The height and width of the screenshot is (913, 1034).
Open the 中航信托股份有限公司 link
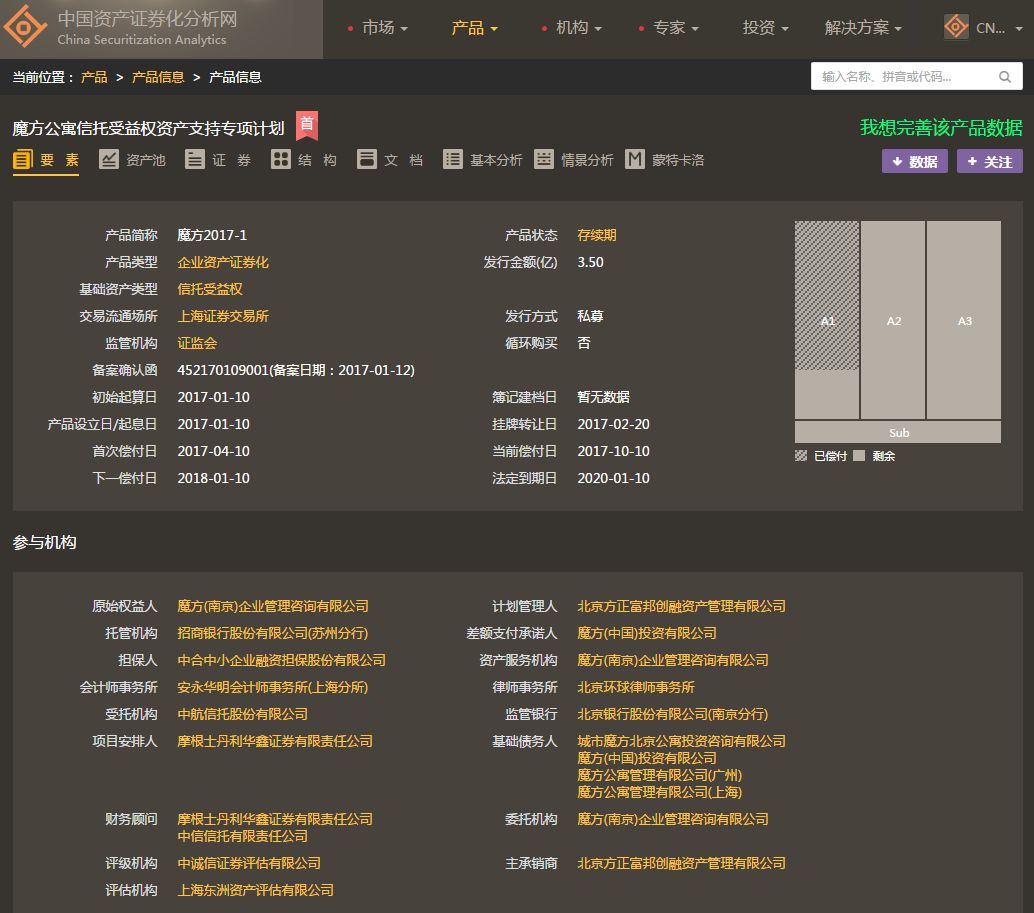pyautogui.click(x=243, y=715)
